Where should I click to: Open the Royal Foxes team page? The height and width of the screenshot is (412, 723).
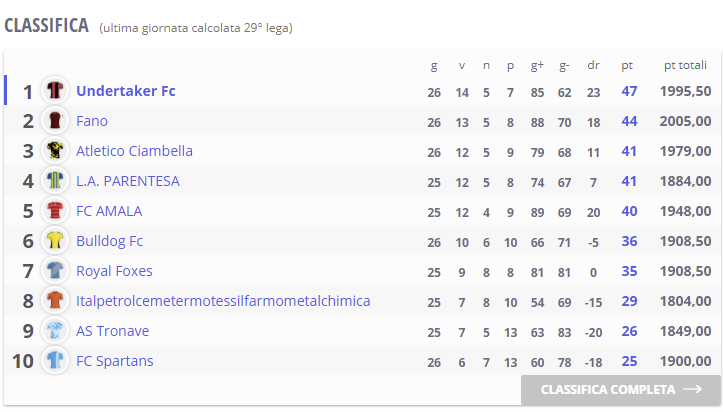[114, 271]
